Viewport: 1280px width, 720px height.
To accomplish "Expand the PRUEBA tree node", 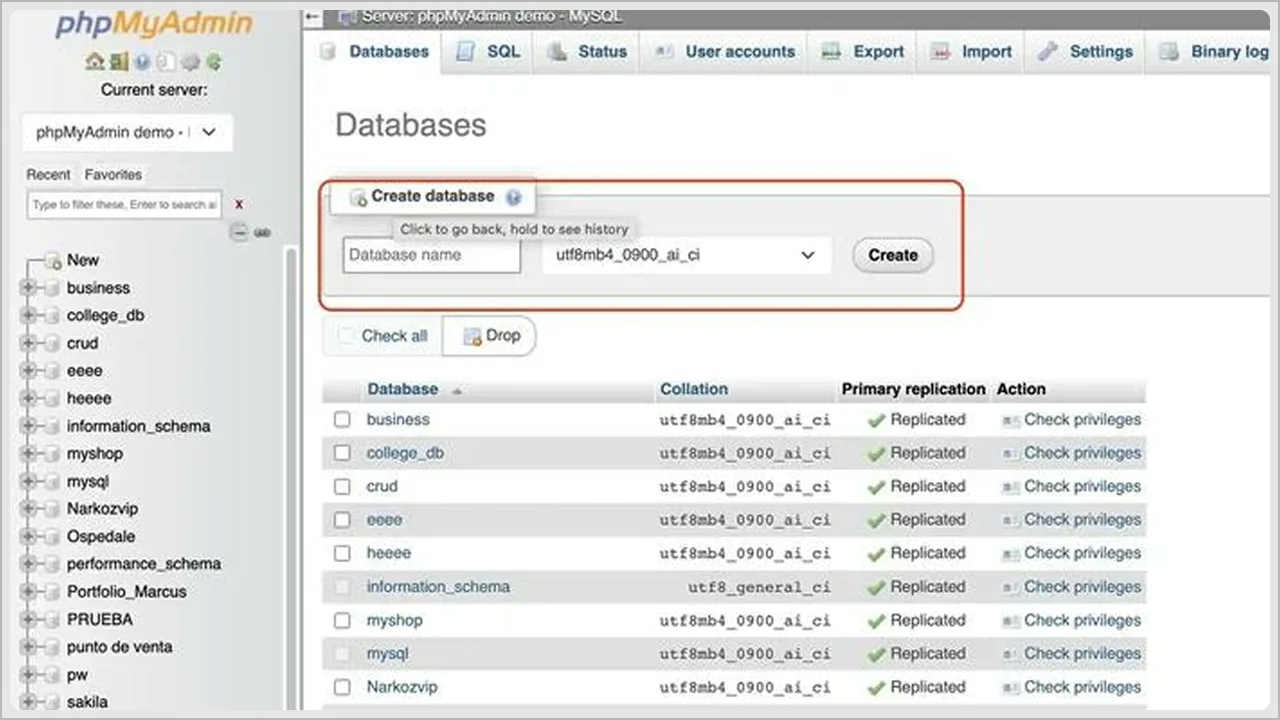I will (x=27, y=620).
